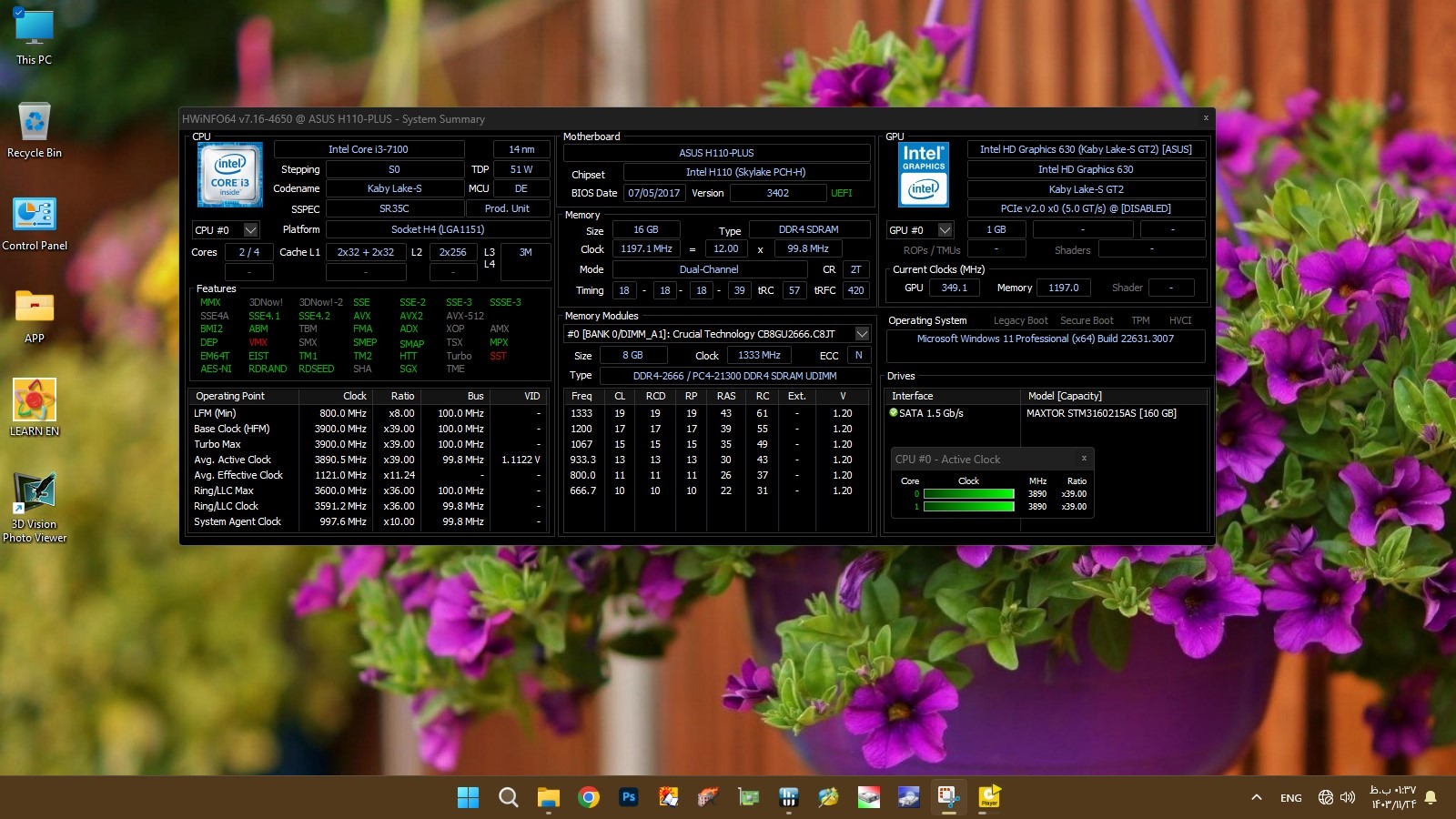Image resolution: width=1456 pixels, height=819 pixels.
Task: Switch to HWiNFO via its blue taskbar icon
Action: 789,797
